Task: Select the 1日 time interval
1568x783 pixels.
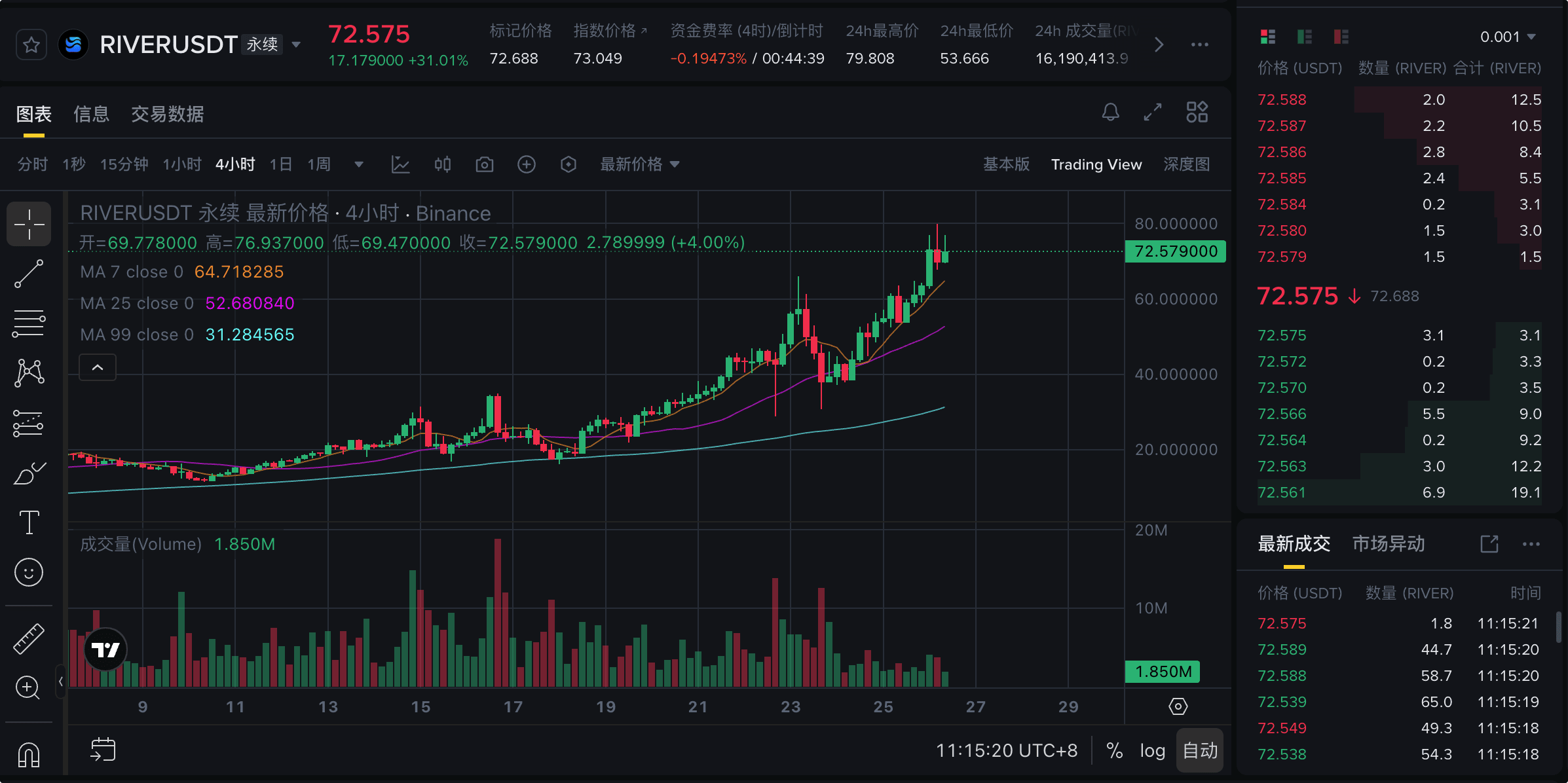Action: [280, 164]
